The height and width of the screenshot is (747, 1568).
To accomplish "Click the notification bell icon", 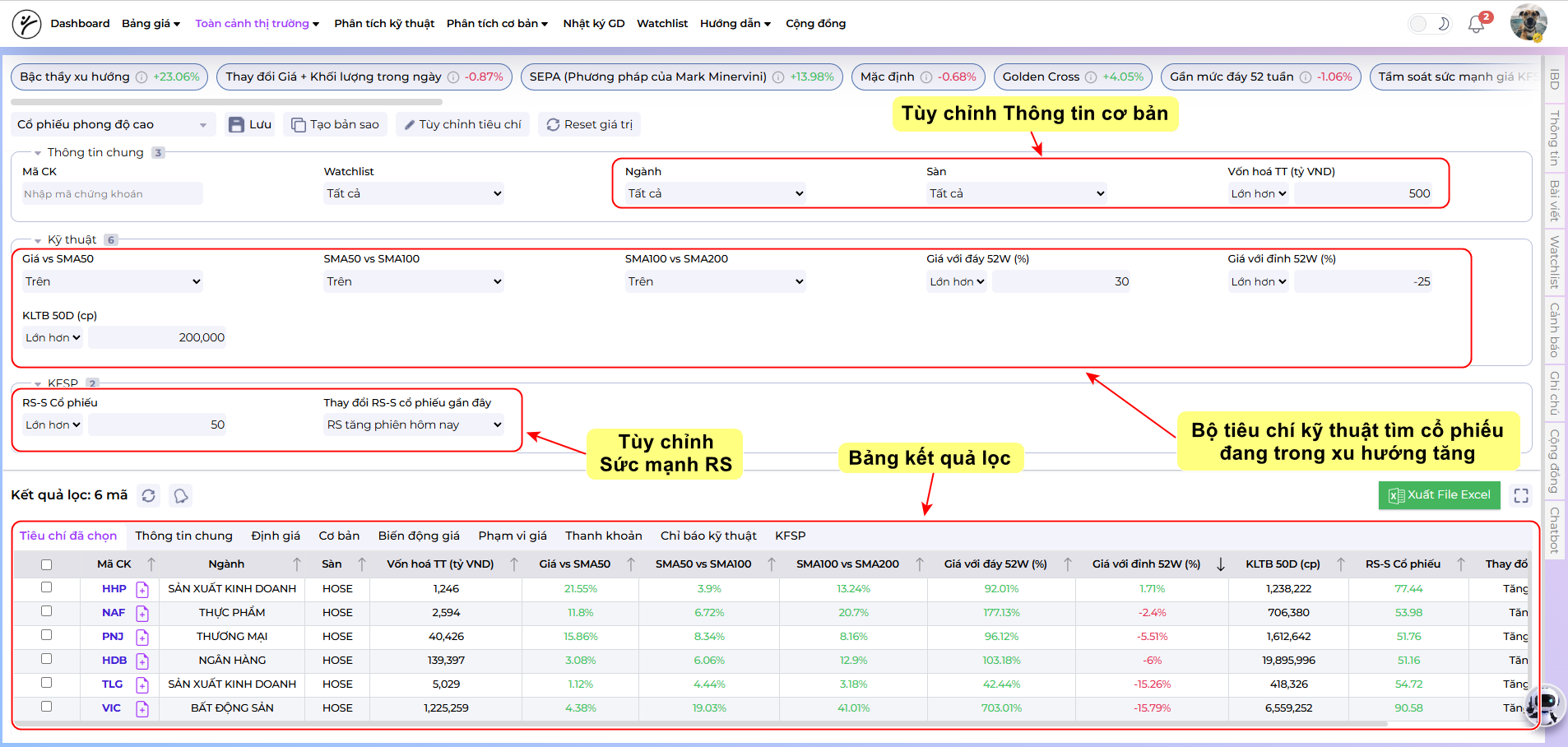I will 1477,24.
